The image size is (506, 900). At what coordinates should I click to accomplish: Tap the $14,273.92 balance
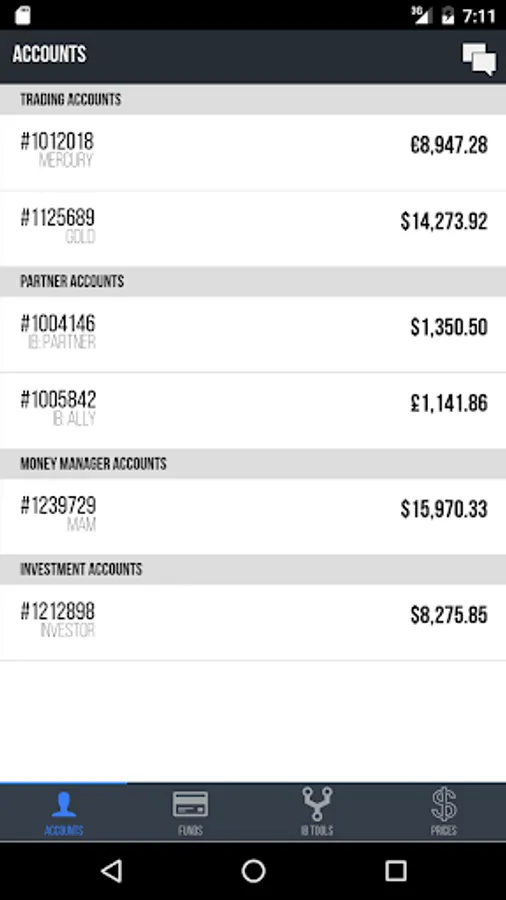[444, 222]
